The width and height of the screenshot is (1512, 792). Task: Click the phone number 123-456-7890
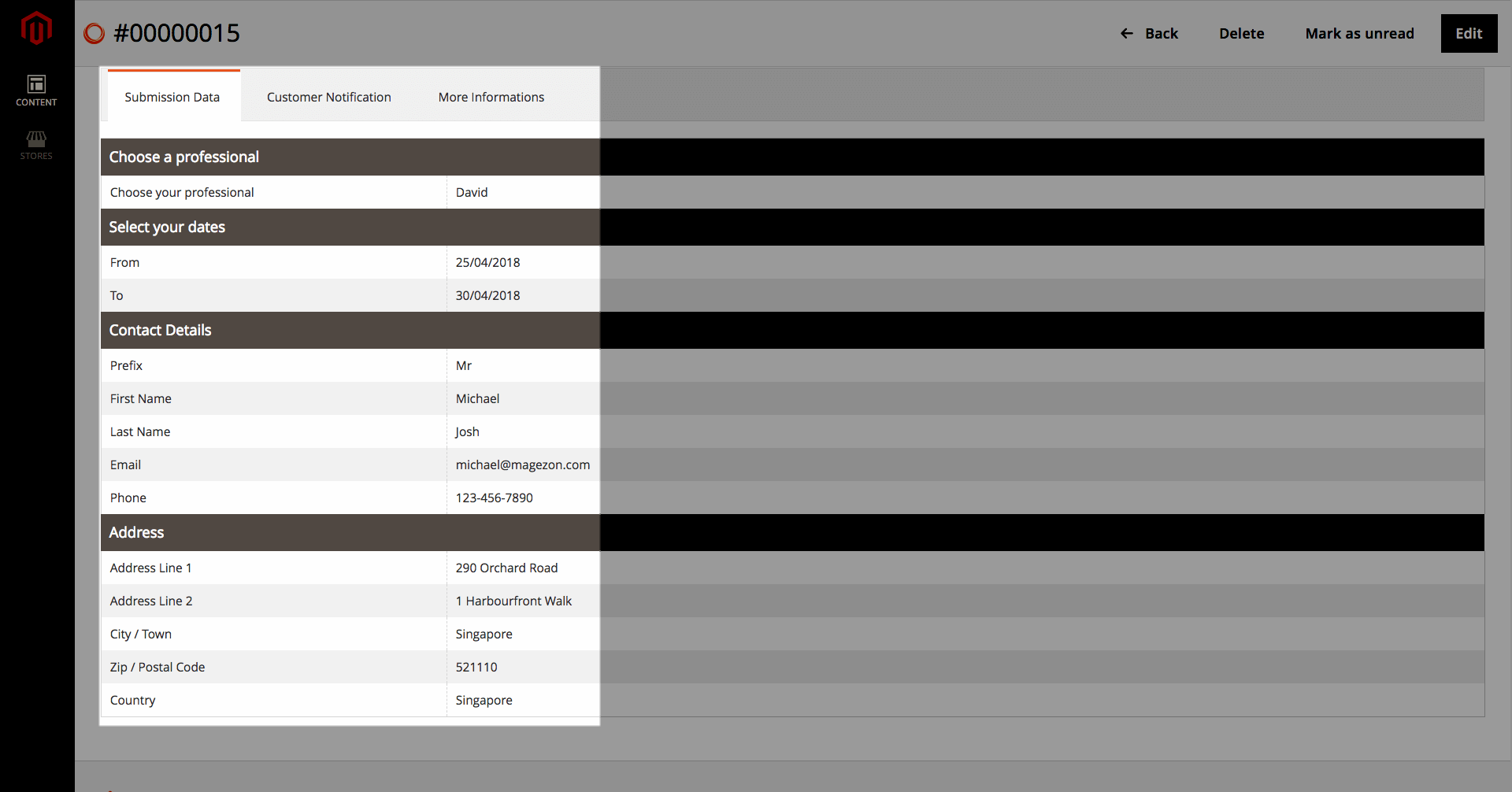click(495, 498)
